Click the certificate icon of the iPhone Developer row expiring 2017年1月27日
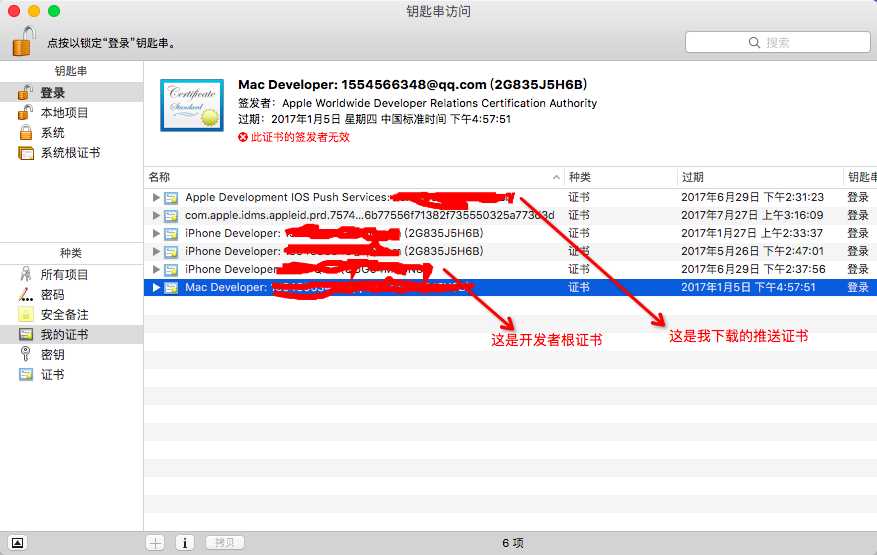 (x=171, y=233)
